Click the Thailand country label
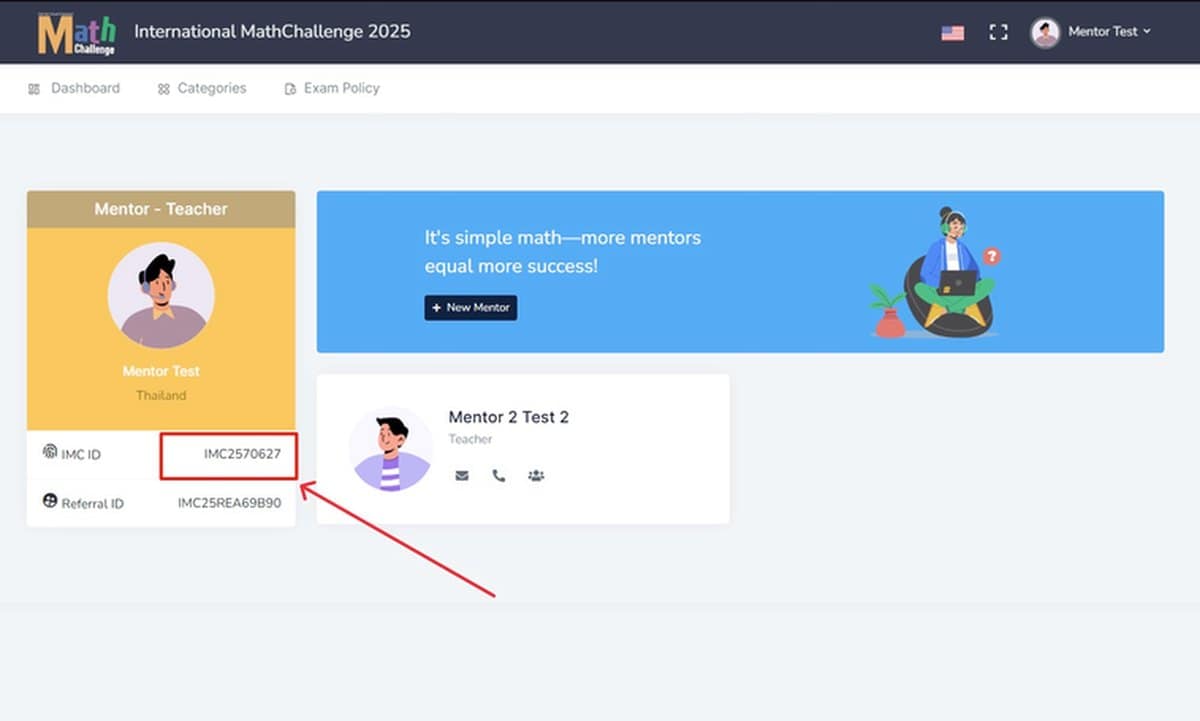 (161, 395)
